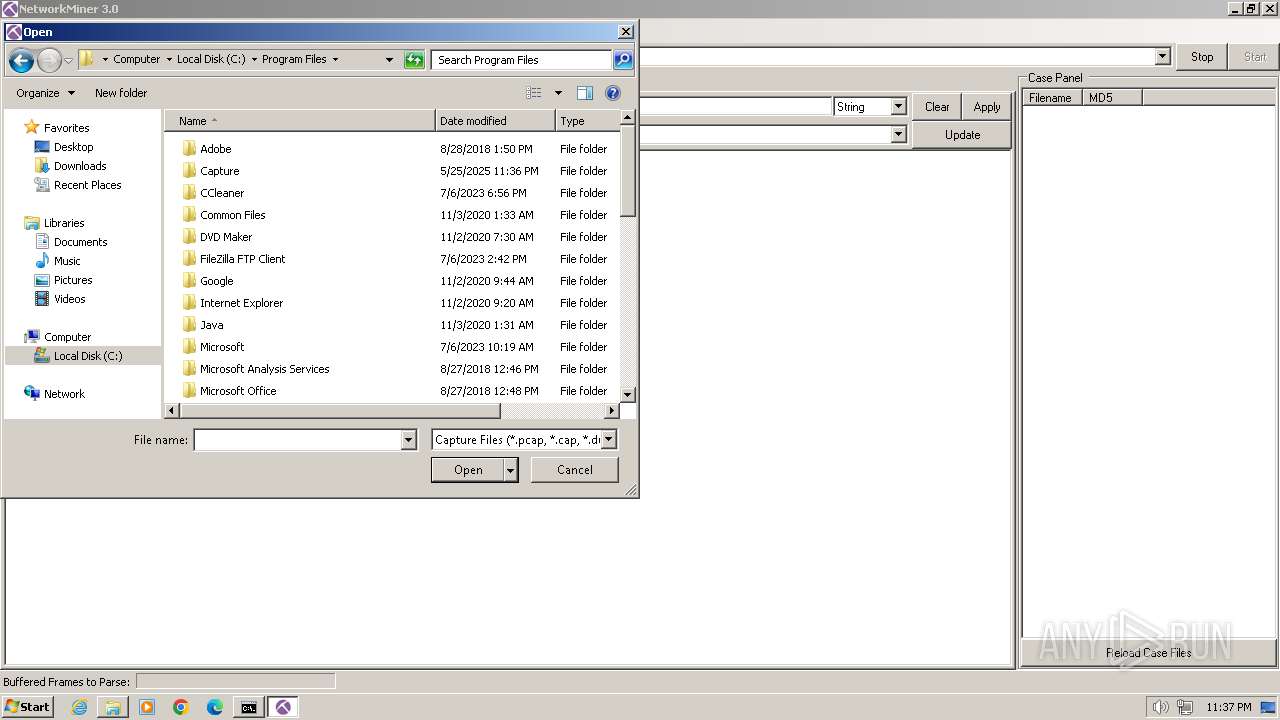Open the Start menu
The height and width of the screenshot is (720, 1280).
[x=27, y=707]
